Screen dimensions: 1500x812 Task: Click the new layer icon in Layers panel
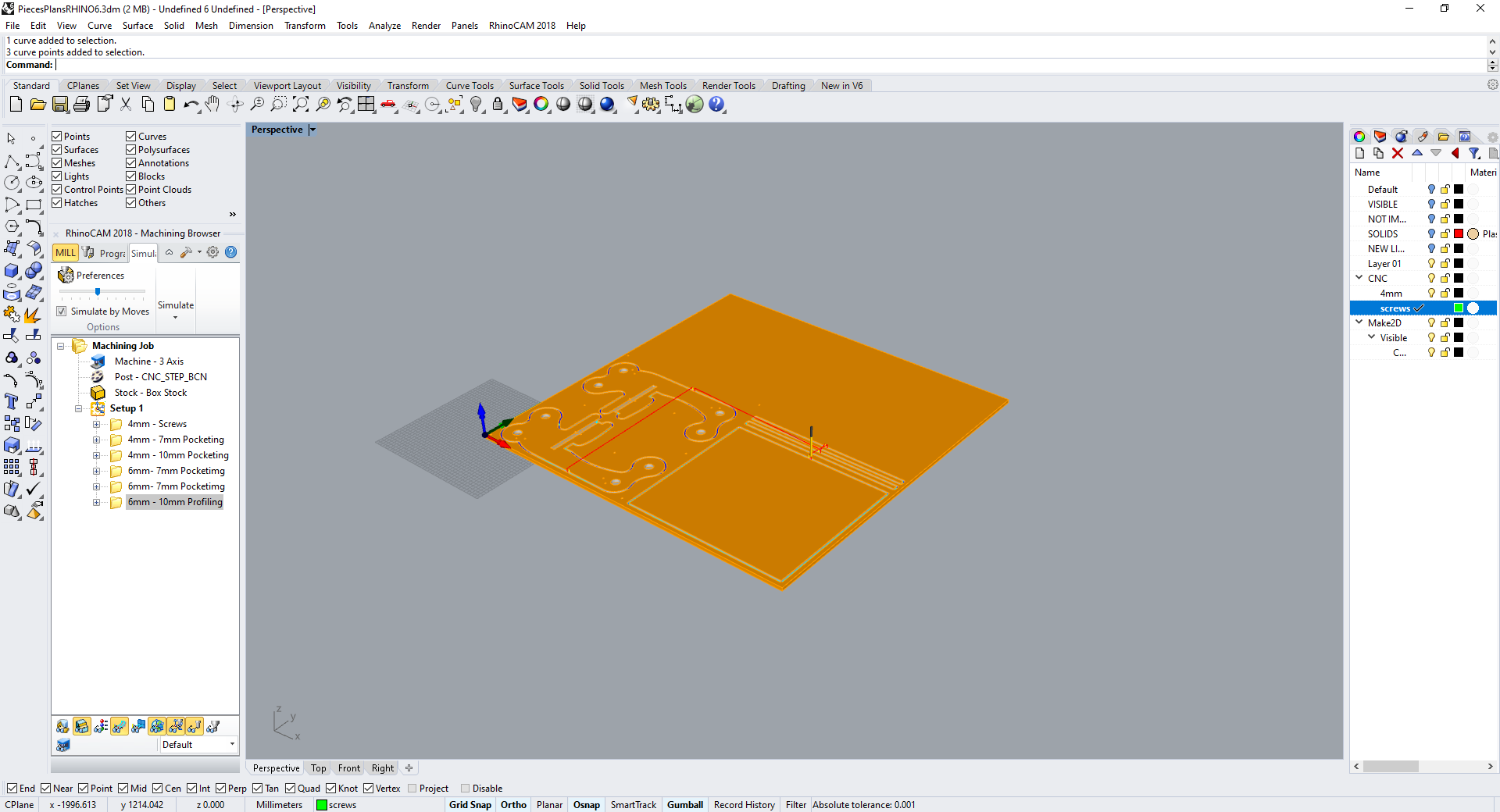point(1359,153)
